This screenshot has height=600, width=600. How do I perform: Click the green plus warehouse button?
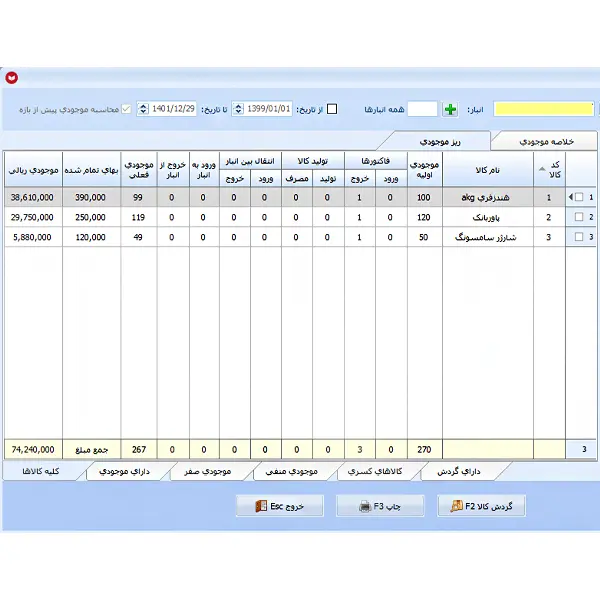(450, 109)
